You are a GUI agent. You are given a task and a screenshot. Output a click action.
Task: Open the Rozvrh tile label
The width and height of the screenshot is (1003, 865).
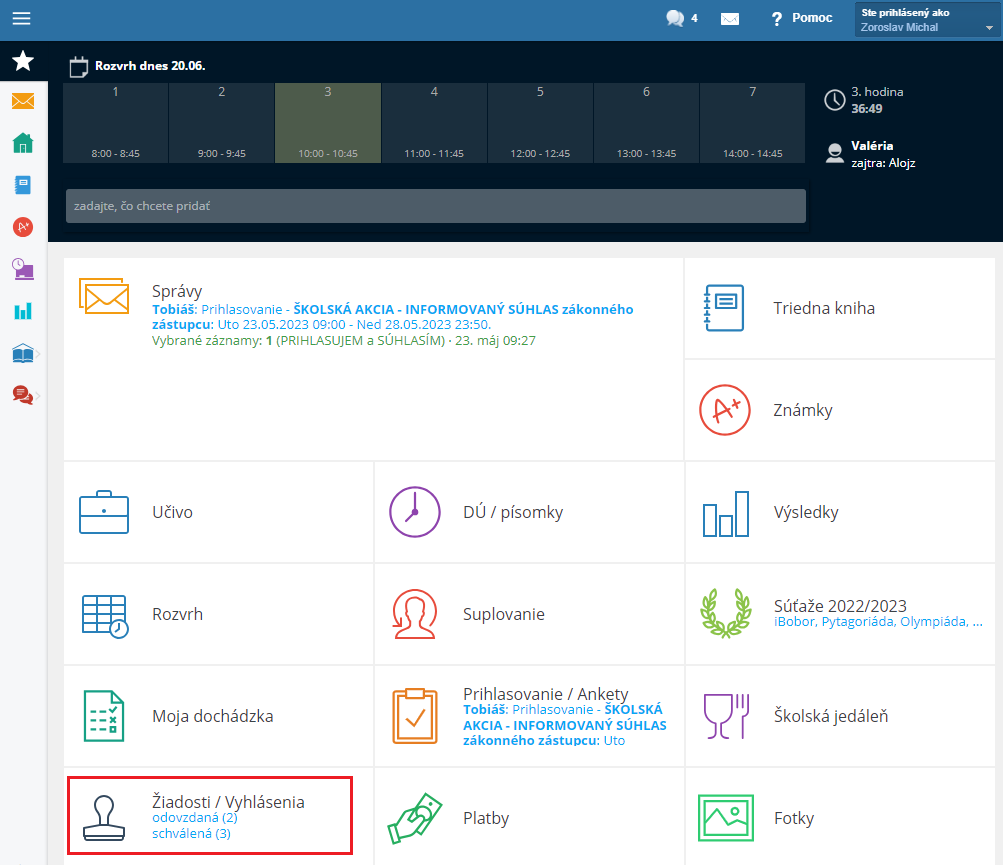(x=177, y=614)
